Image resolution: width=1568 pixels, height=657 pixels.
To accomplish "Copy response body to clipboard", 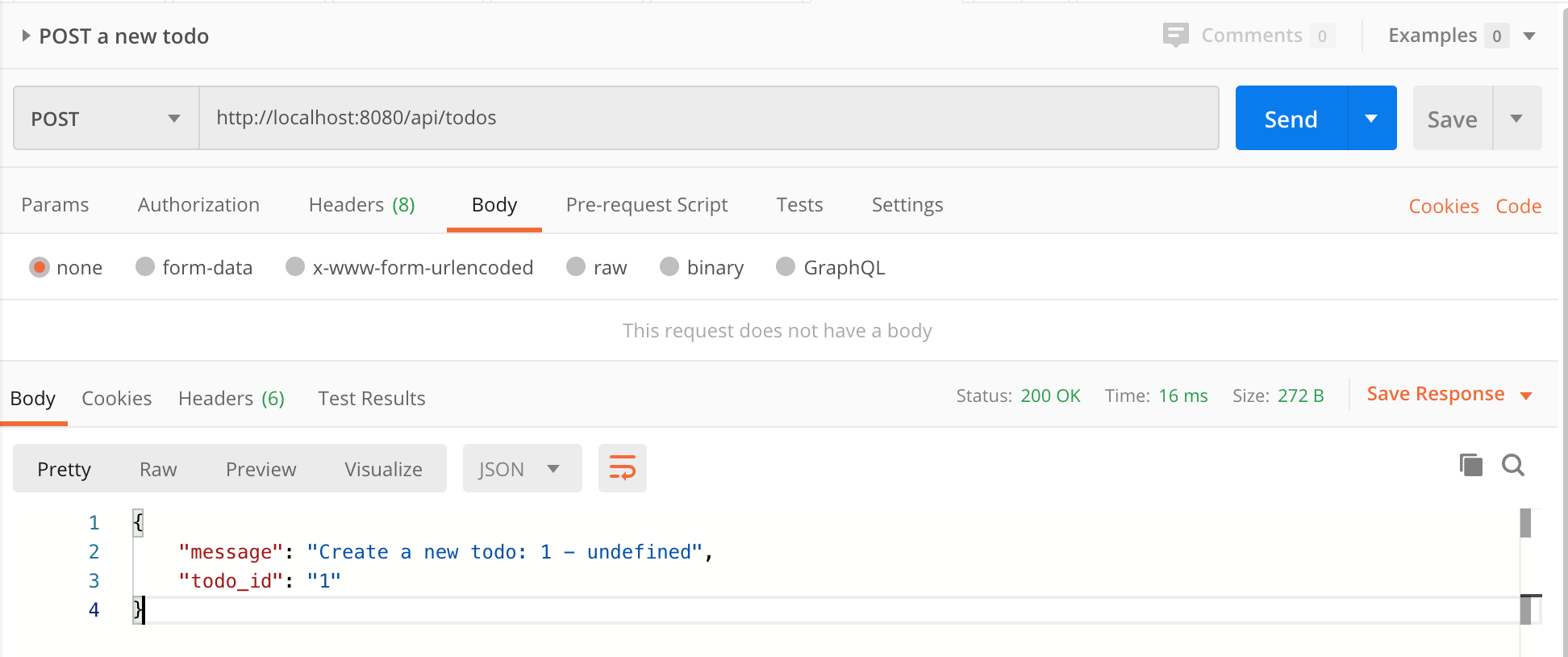I will [1471, 465].
